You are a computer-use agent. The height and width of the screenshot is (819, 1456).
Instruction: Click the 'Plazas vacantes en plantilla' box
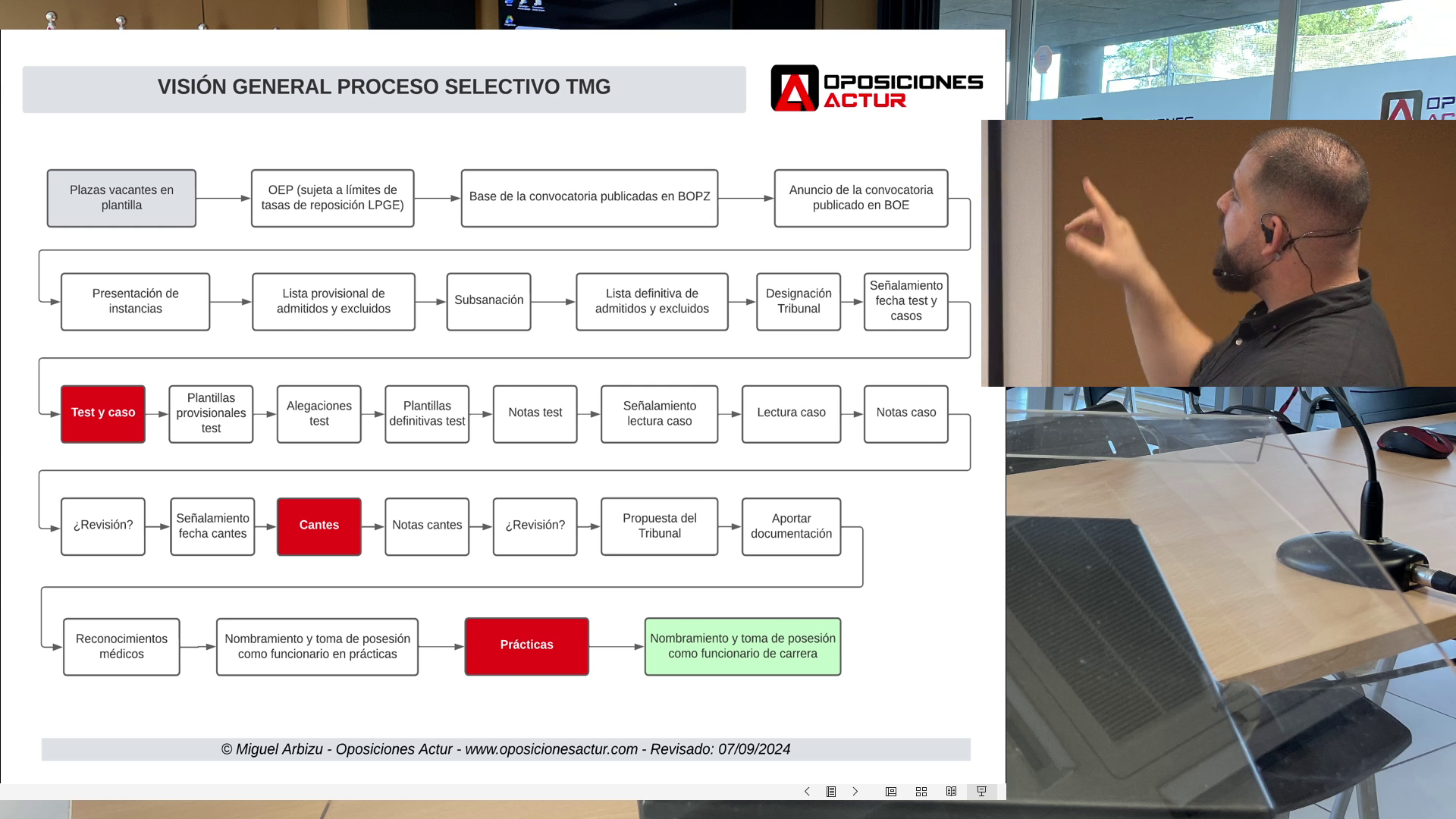(x=121, y=198)
